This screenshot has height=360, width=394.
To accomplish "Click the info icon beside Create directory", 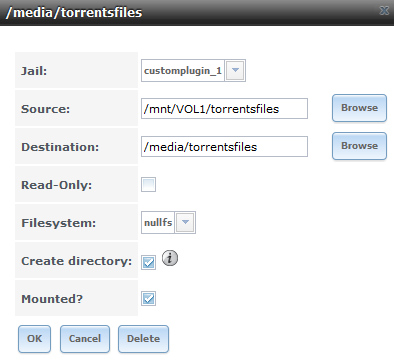I will (170, 258).
